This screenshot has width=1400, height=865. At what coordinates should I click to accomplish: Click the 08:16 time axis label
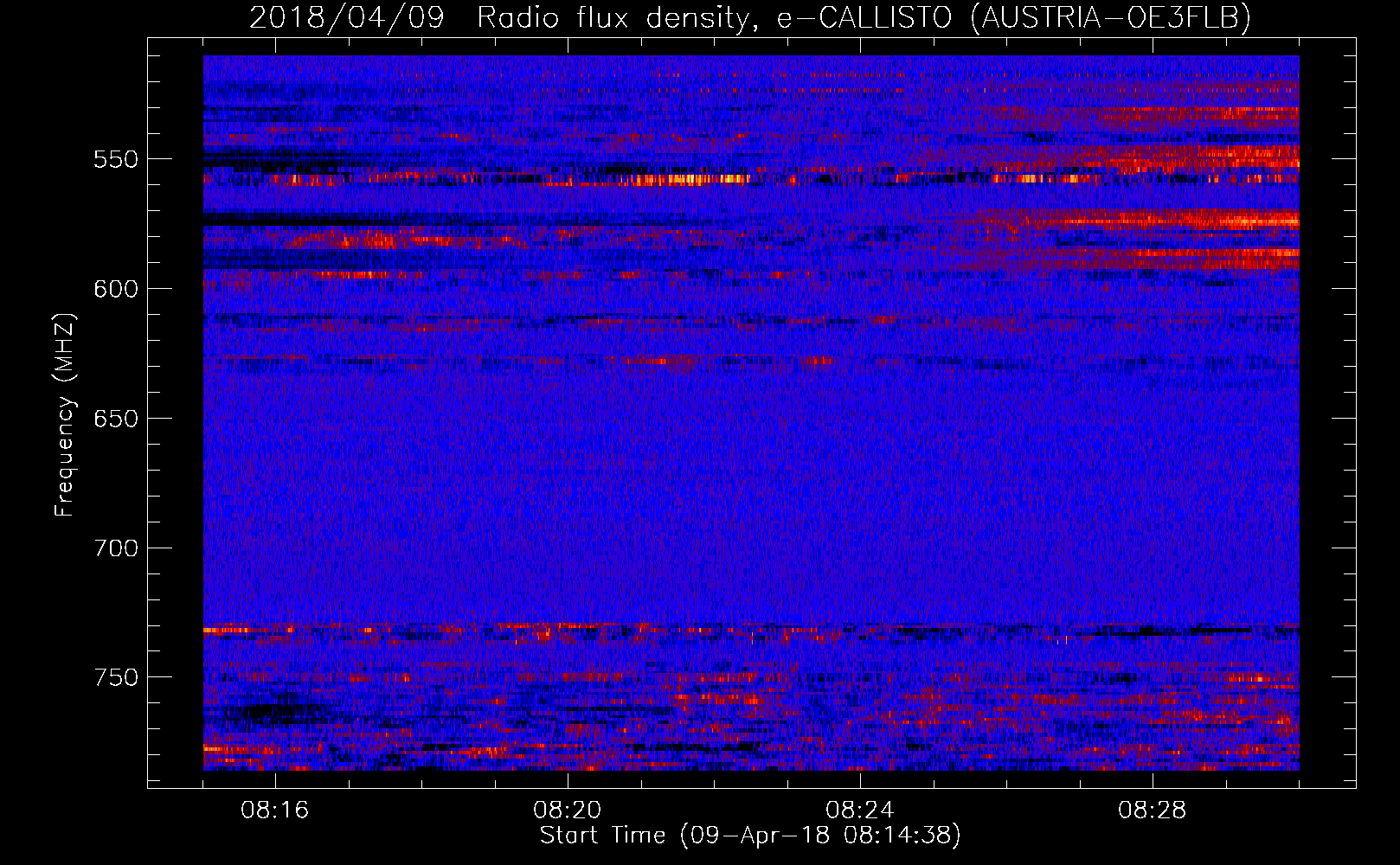(x=275, y=811)
